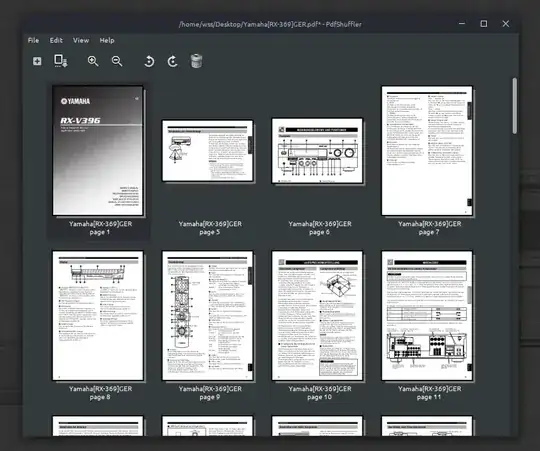This screenshot has width=540, height=451.
Task: Open the Edit menu
Action: tap(56, 40)
